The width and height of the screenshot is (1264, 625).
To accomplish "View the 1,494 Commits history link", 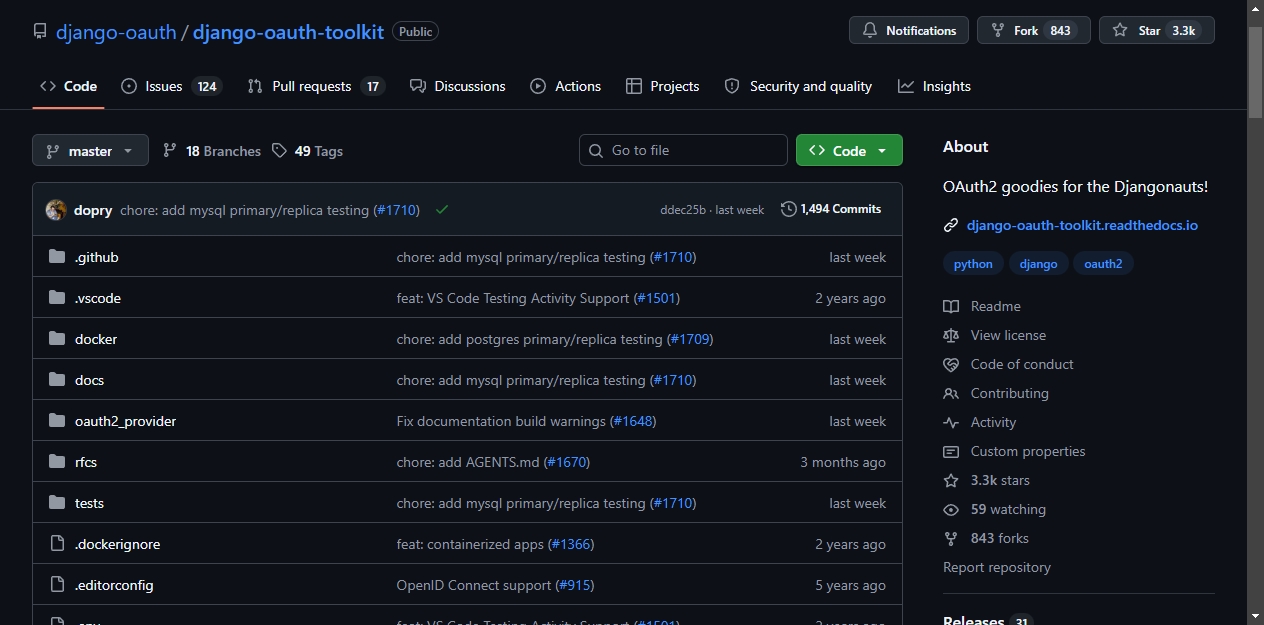I will tap(831, 209).
